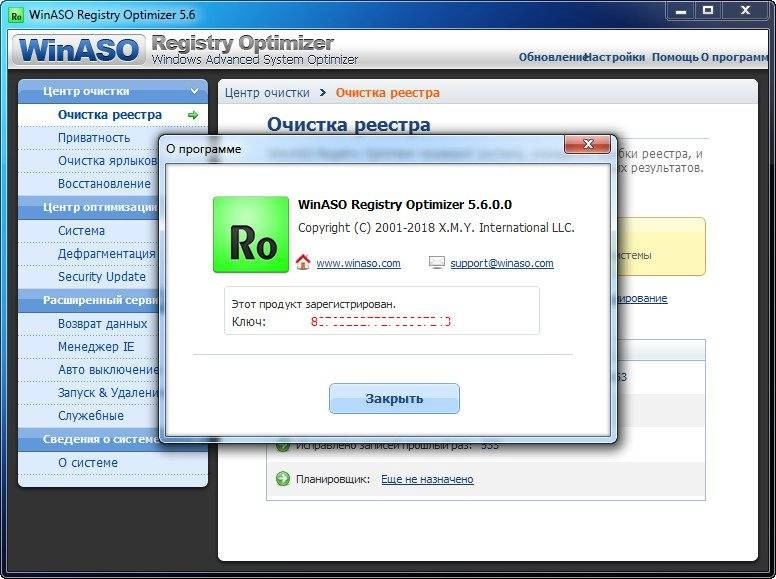This screenshot has width=776, height=579.
Task: Collapse the Центр очистки section chevron
Action: [x=194, y=91]
